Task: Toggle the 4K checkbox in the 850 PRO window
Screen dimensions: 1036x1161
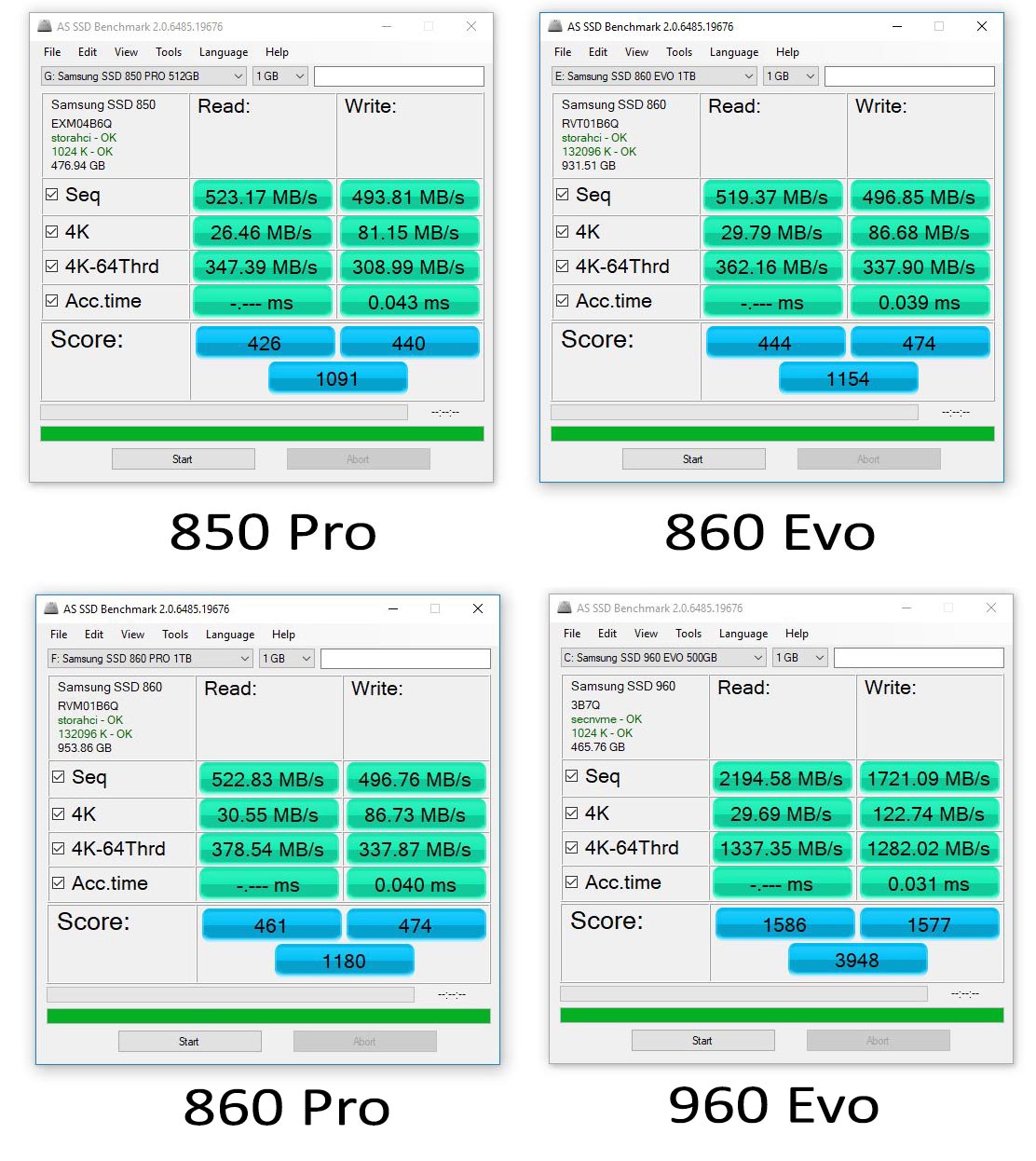Action: click(52, 231)
